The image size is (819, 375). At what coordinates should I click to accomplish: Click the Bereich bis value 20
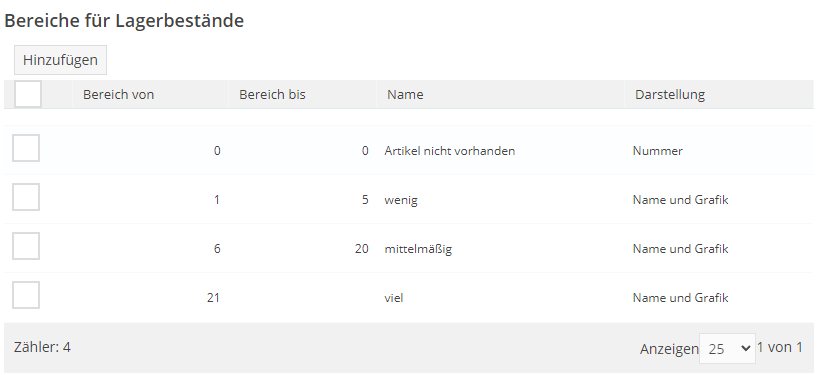pyautogui.click(x=361, y=249)
